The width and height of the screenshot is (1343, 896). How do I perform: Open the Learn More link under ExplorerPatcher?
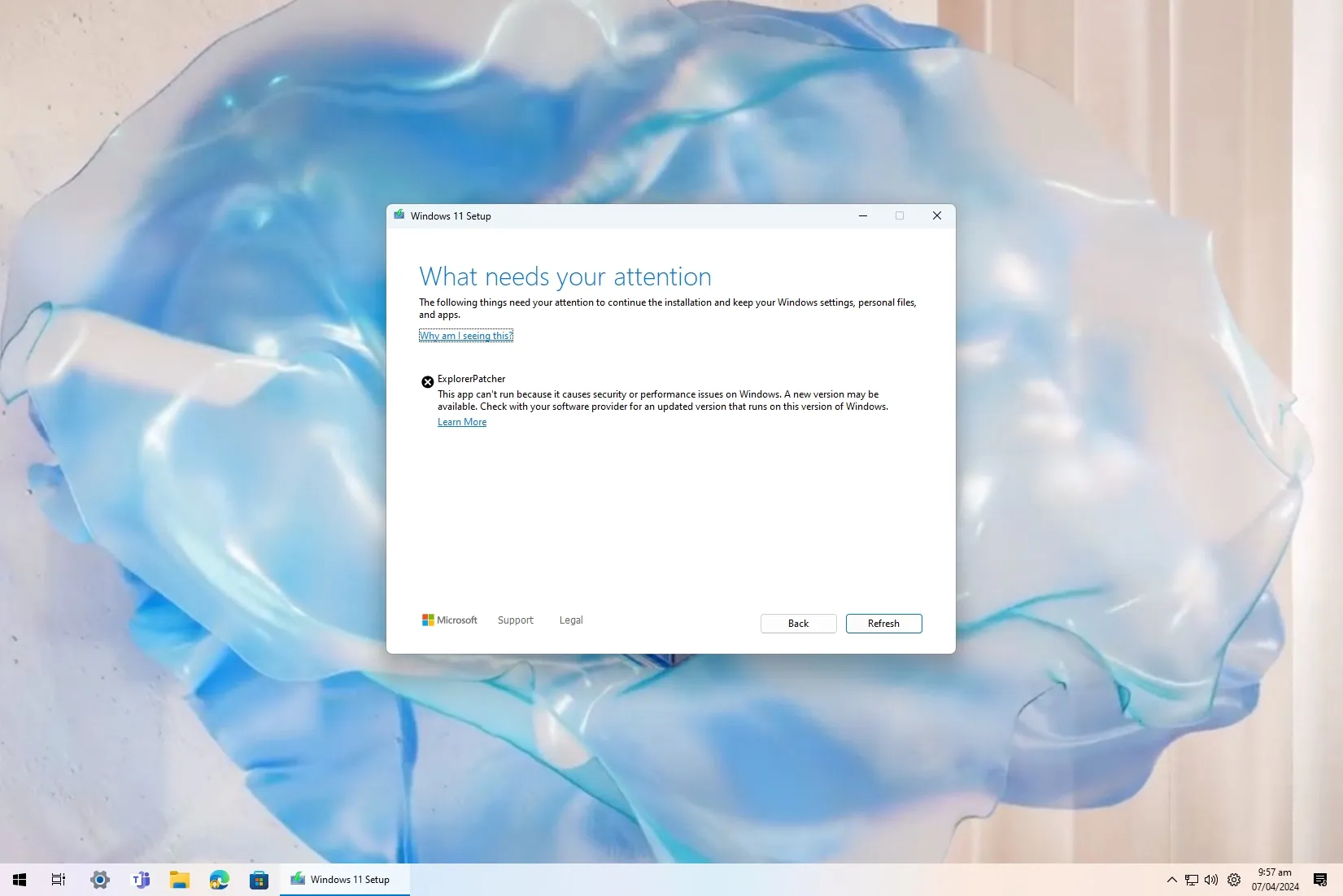(462, 422)
